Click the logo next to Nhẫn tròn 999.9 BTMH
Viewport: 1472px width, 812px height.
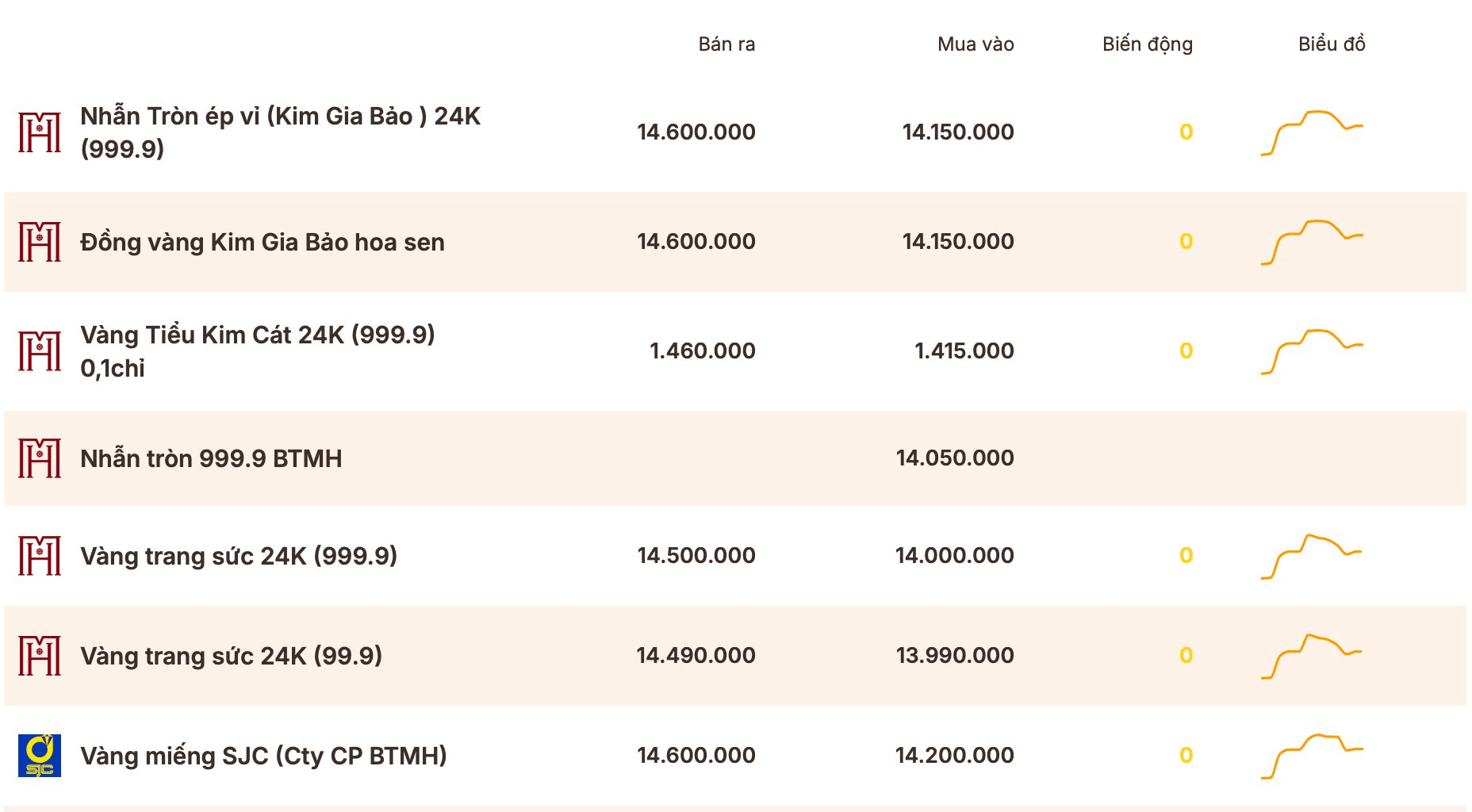40,458
